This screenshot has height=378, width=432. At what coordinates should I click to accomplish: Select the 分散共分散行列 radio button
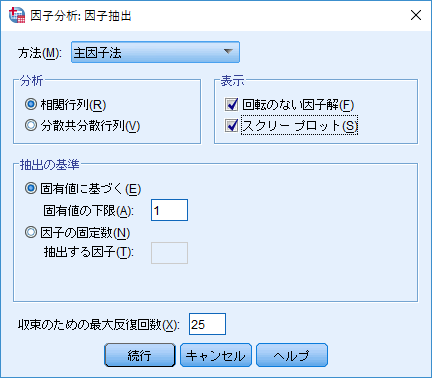31,125
